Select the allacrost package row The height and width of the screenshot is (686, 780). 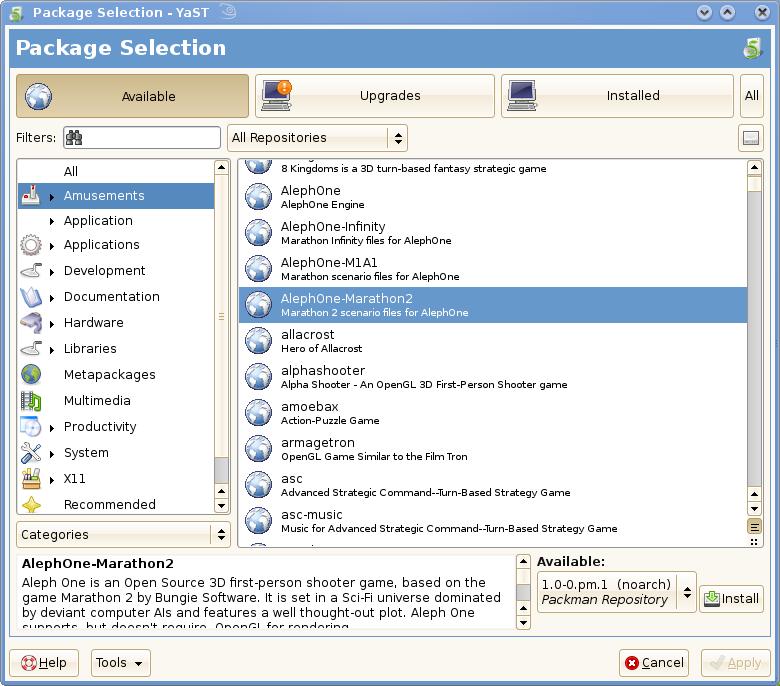[493, 341]
